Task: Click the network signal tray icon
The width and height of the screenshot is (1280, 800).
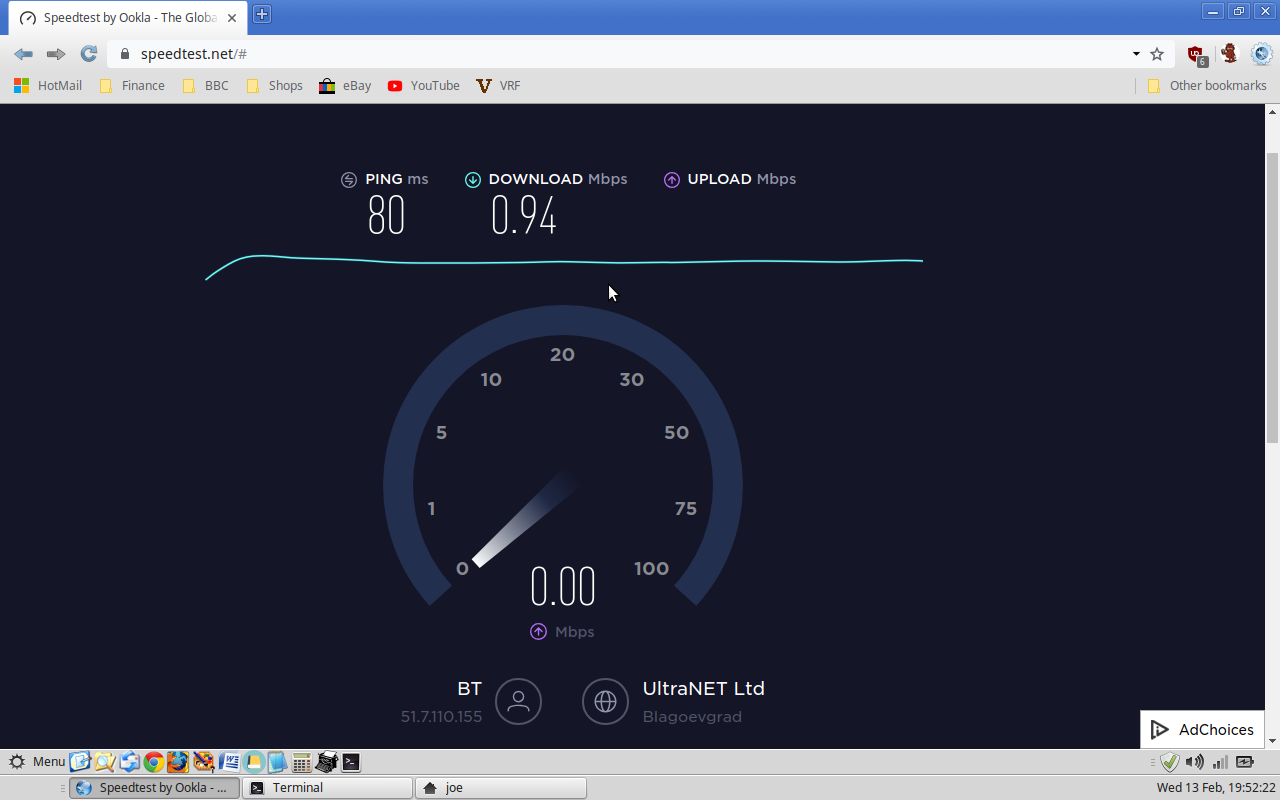Action: (1219, 762)
